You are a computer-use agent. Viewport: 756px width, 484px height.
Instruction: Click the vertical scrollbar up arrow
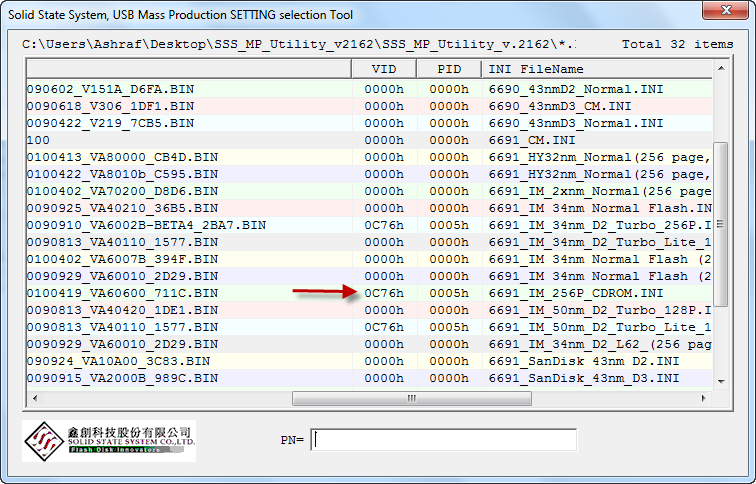(x=721, y=68)
